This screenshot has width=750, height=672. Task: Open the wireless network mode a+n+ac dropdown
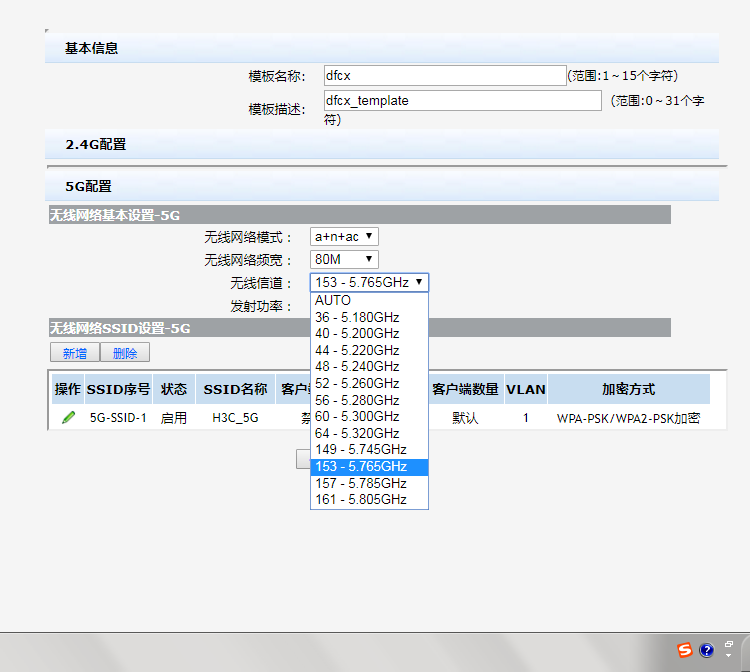tap(344, 236)
